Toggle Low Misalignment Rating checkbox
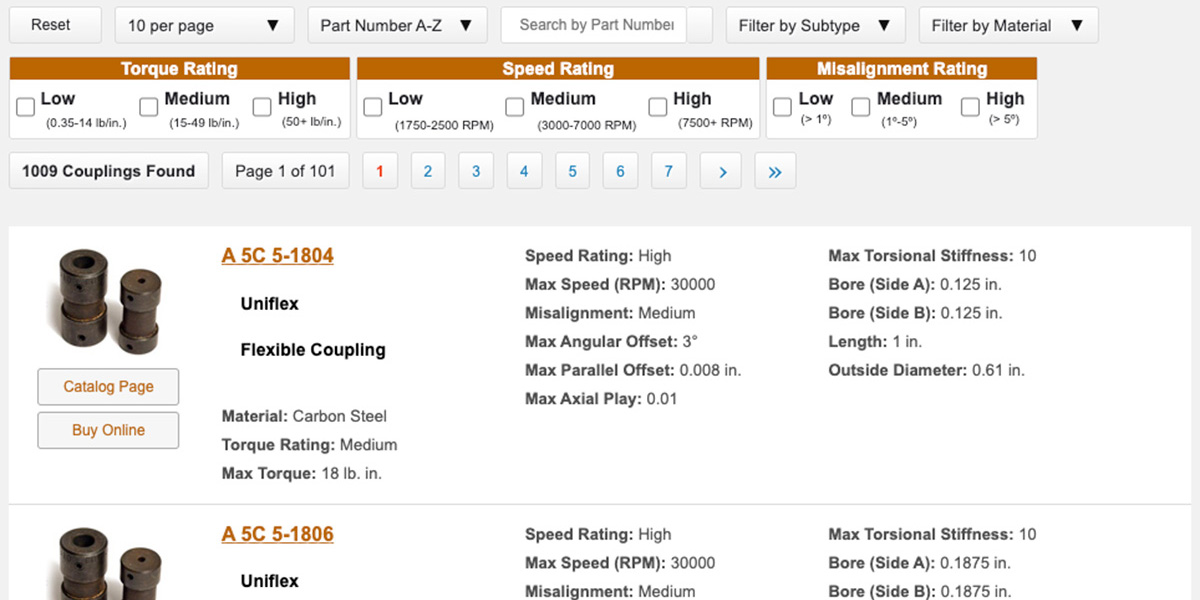The image size is (1200, 600). (782, 107)
